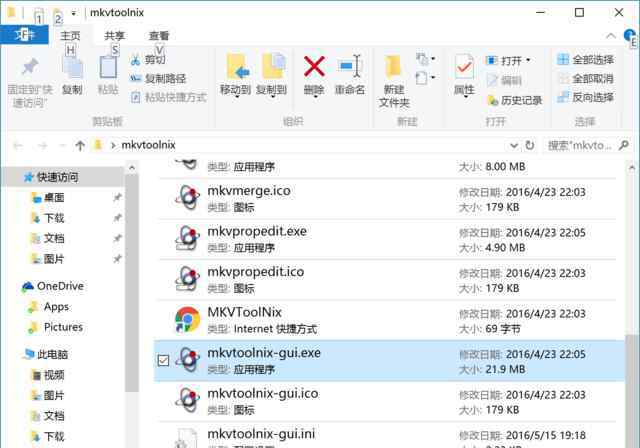Uncheck the mkvtoolnix-gui.exe checkbox
Screen dimensions: 640x448
[x=163, y=360]
